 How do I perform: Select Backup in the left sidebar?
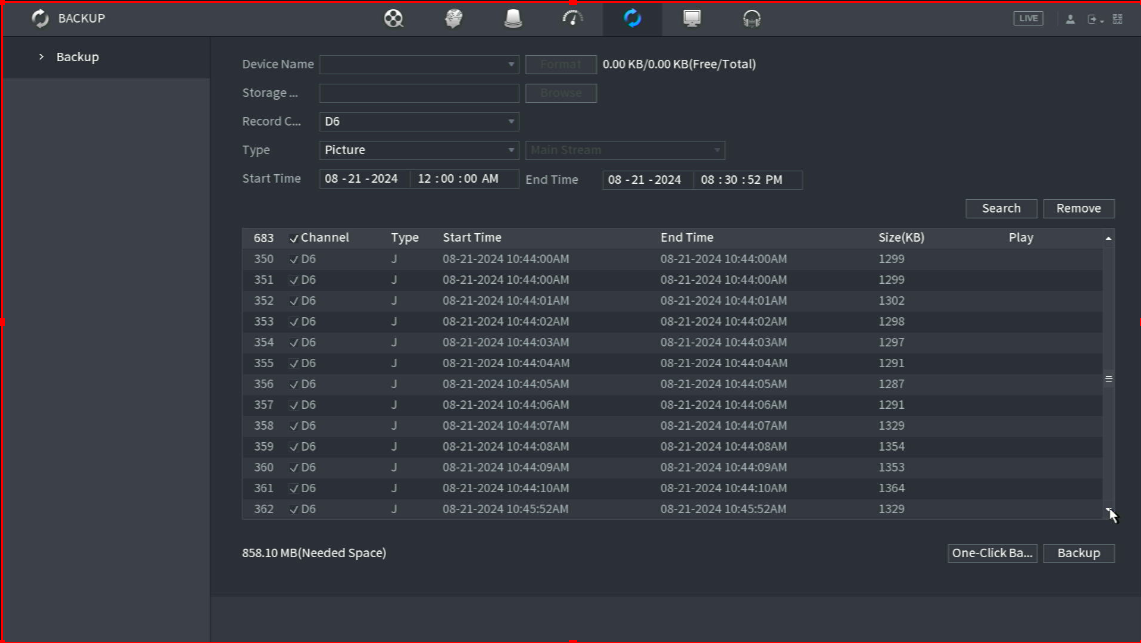point(78,57)
